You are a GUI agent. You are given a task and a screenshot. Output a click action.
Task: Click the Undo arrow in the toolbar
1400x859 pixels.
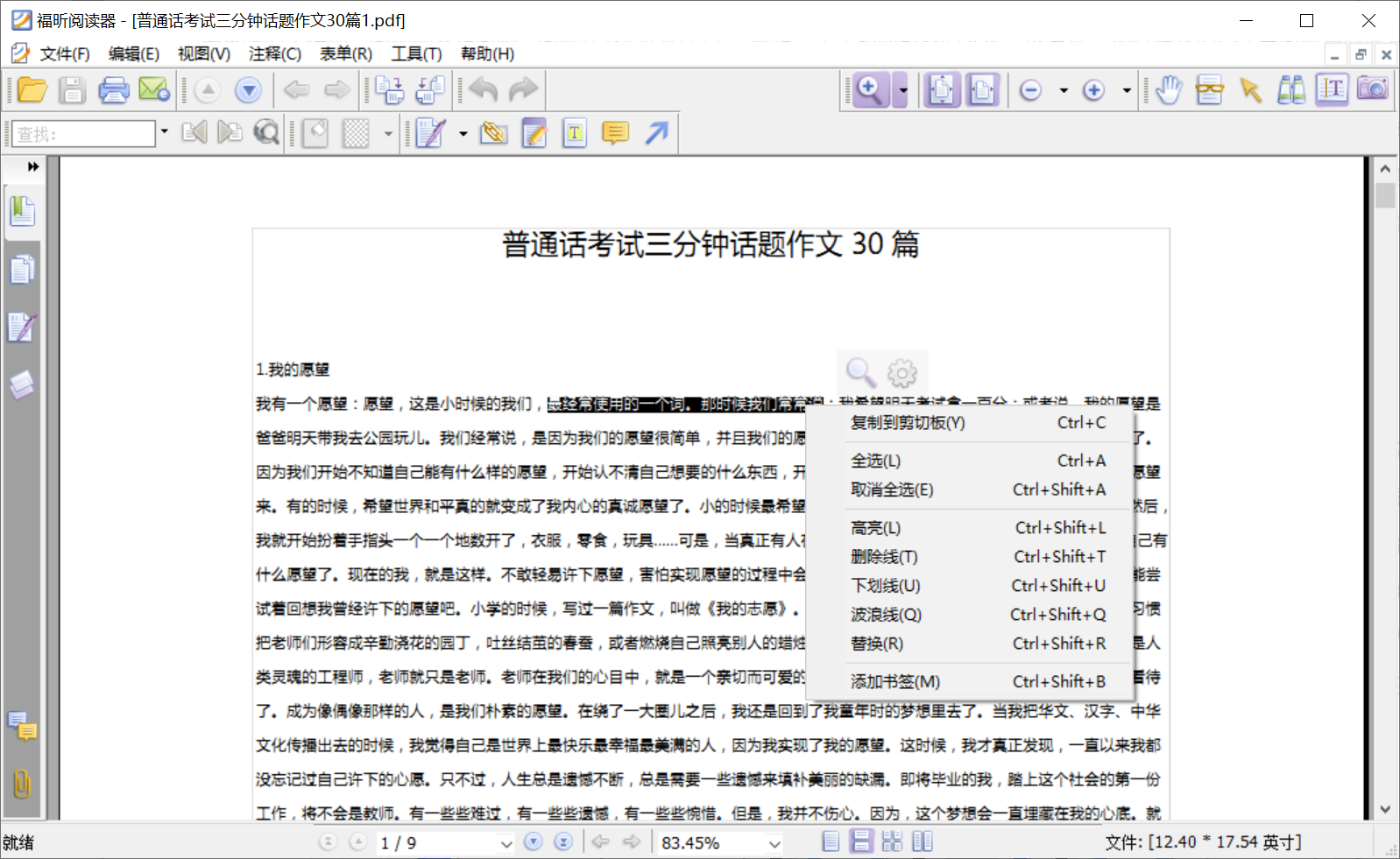pos(483,89)
